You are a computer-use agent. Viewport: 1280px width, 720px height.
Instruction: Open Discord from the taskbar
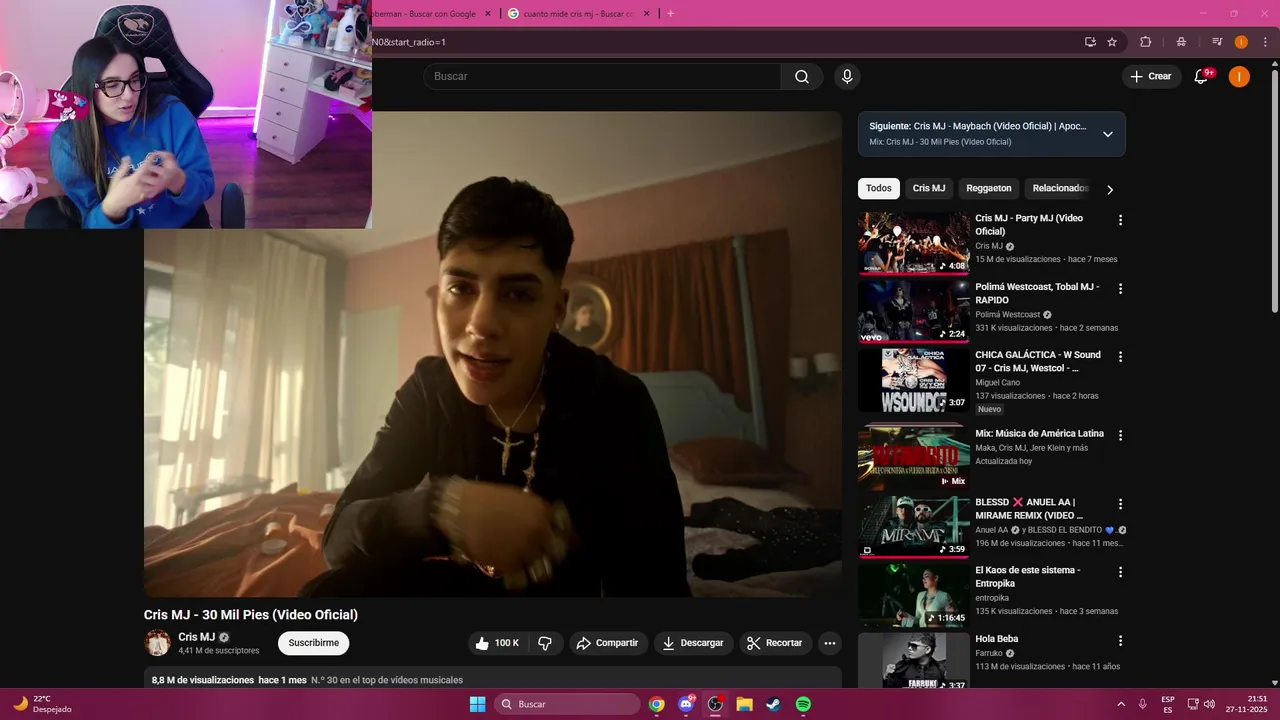click(x=686, y=704)
